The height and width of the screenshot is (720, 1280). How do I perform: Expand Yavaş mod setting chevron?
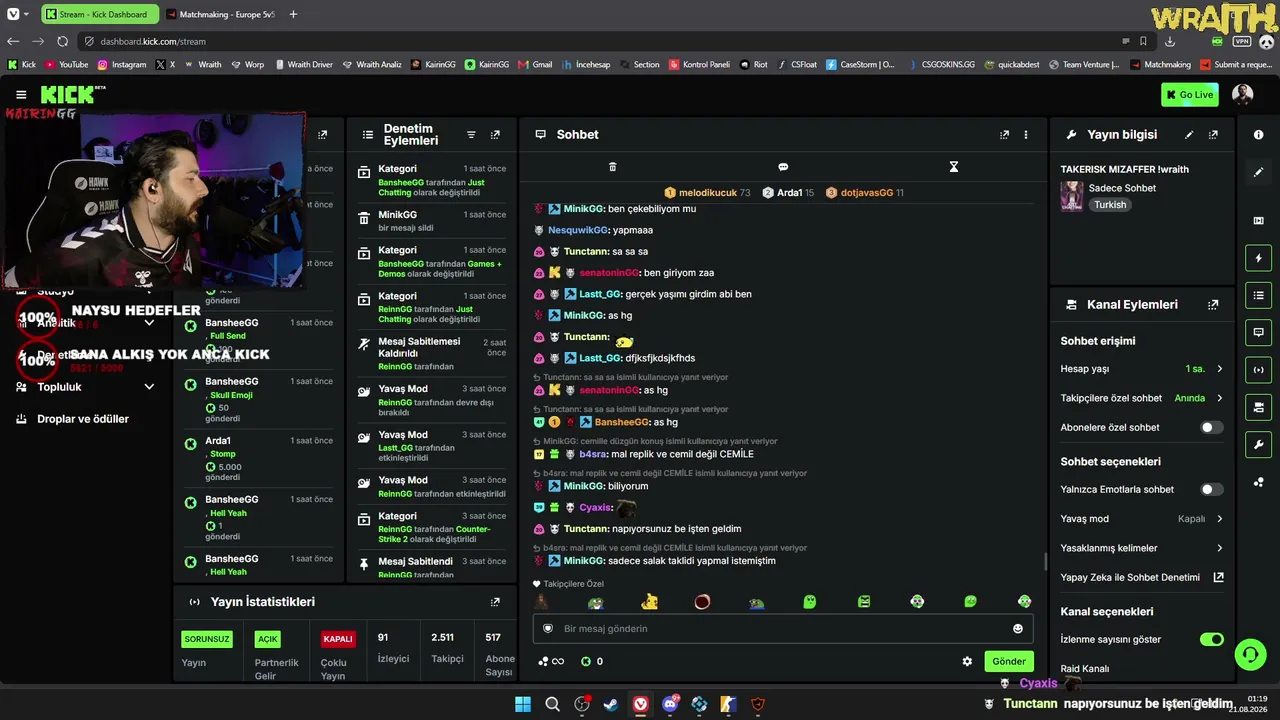pos(1219,519)
